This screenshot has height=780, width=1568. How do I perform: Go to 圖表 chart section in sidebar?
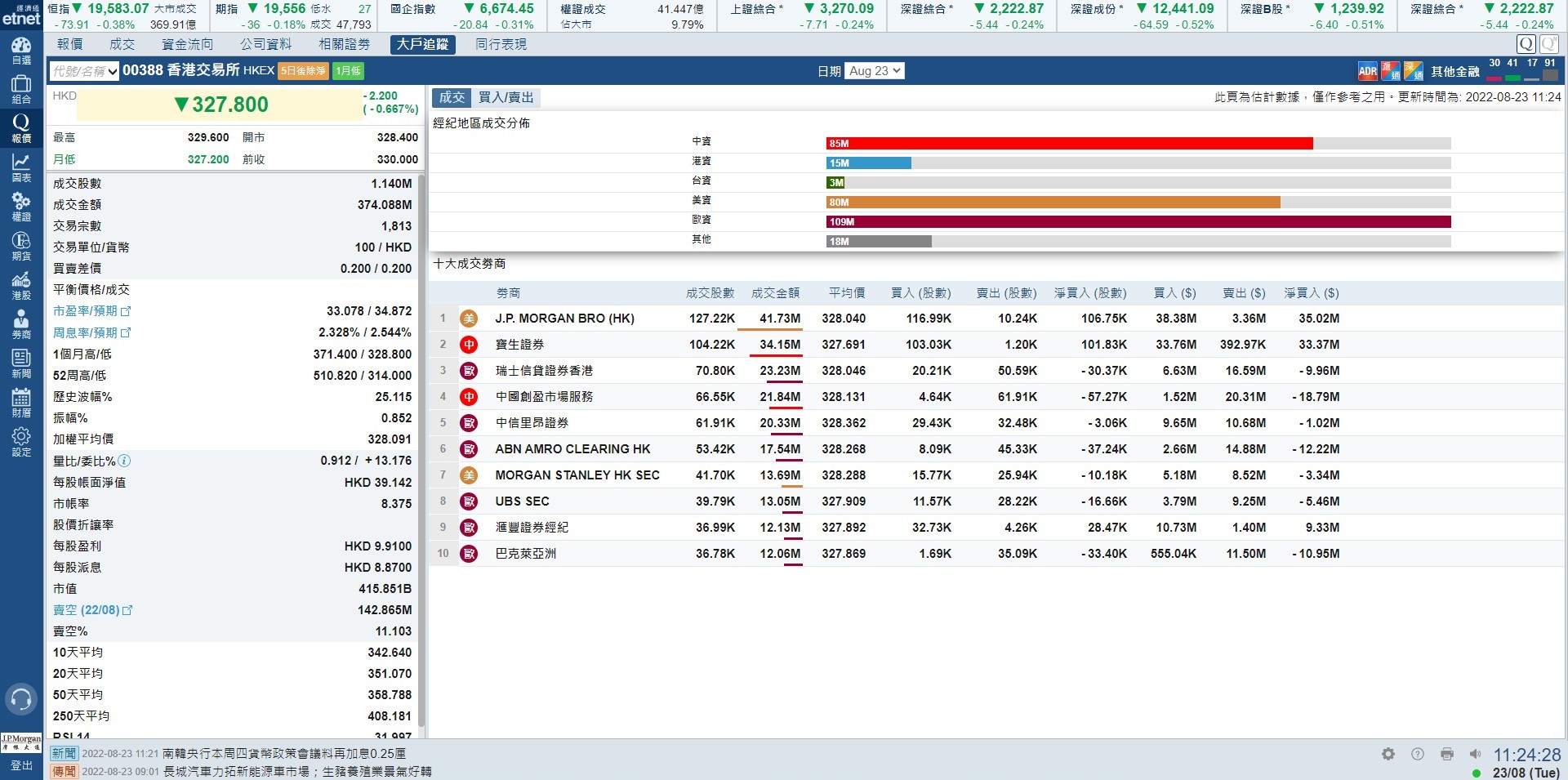tap(21, 168)
